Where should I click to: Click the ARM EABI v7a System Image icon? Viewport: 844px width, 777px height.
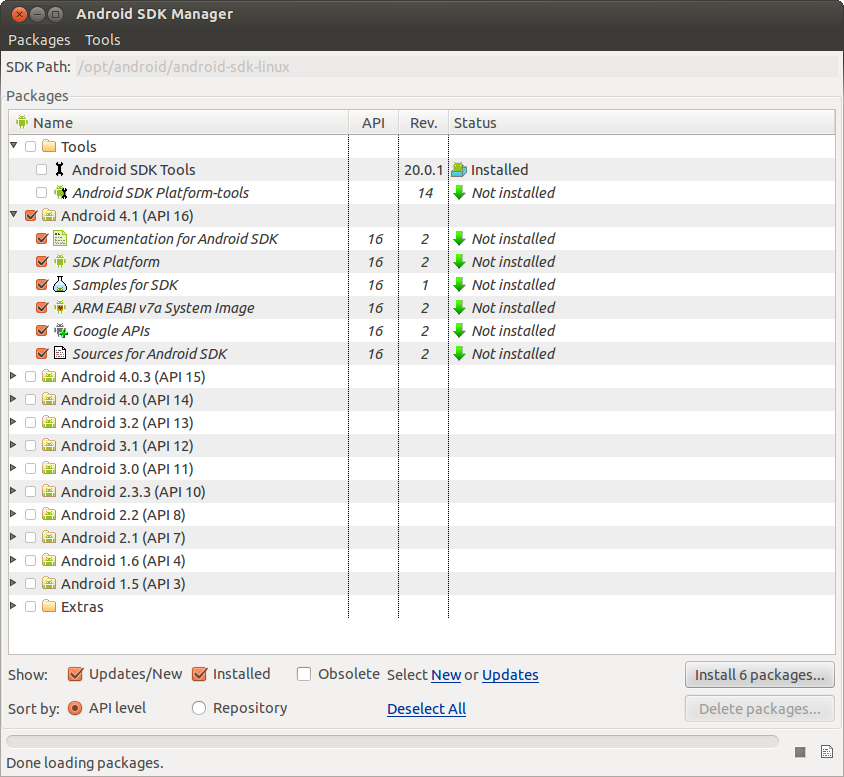[60, 308]
